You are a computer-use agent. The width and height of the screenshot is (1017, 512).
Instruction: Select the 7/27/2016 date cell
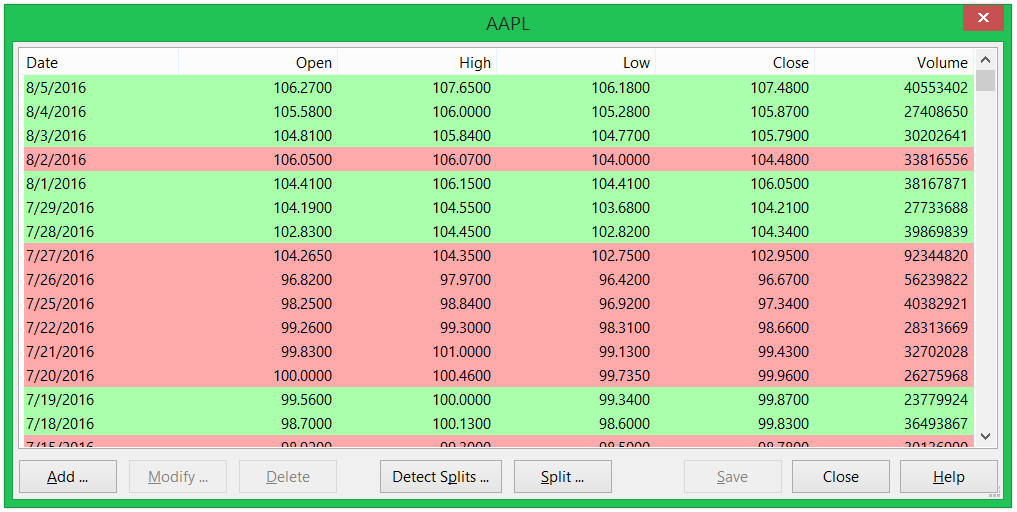[60, 256]
